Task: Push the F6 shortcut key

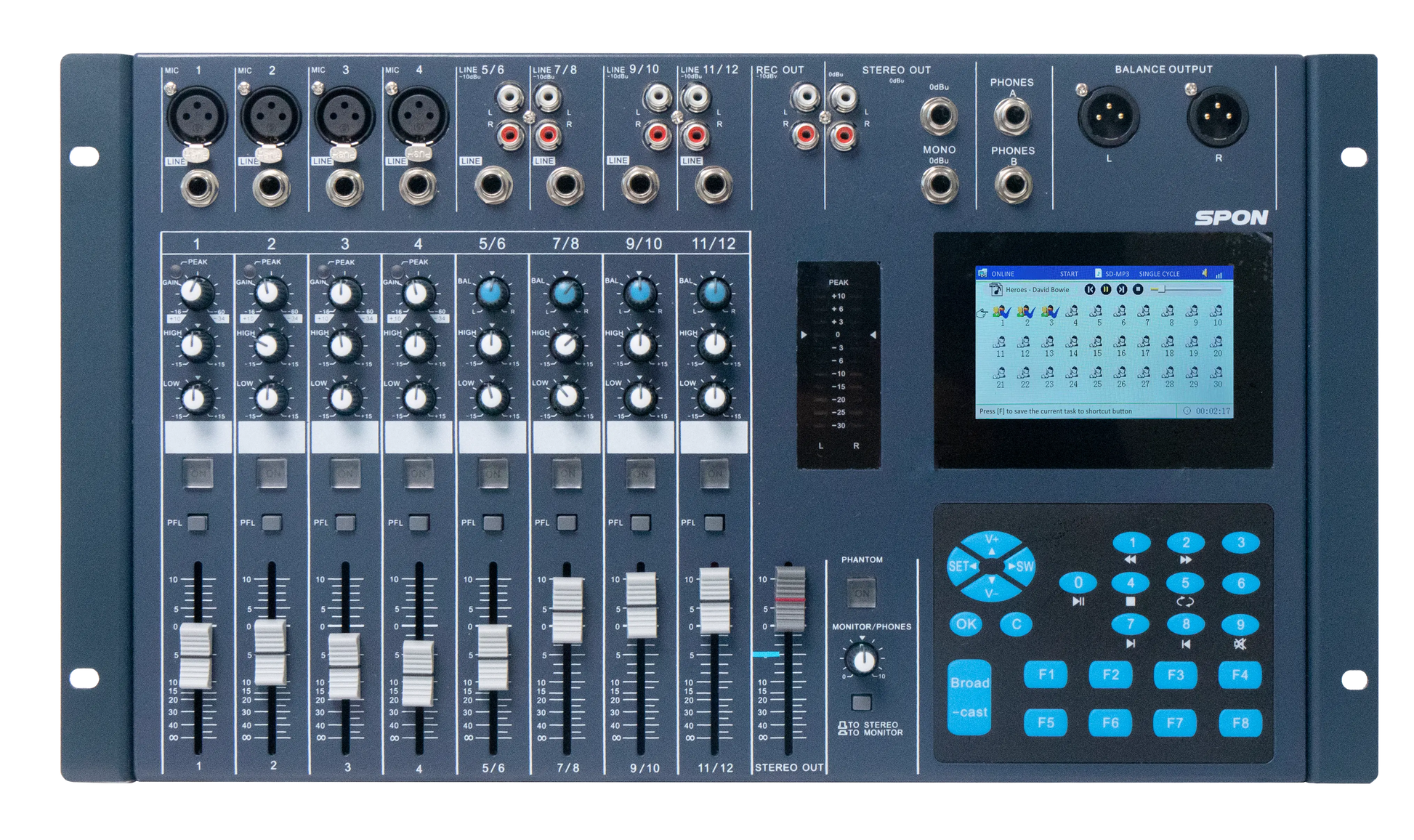Action: point(1110,723)
